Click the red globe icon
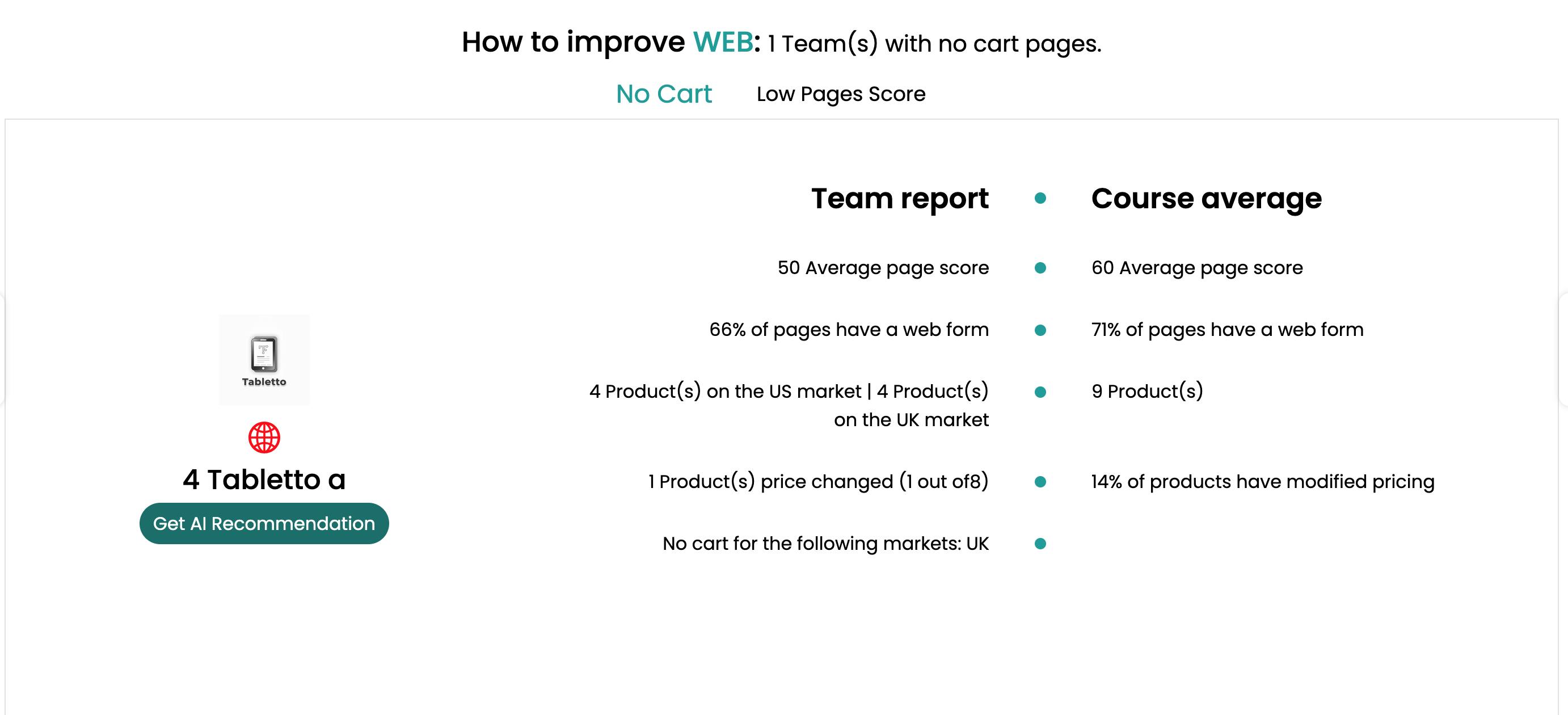The image size is (1568, 715). click(x=264, y=438)
